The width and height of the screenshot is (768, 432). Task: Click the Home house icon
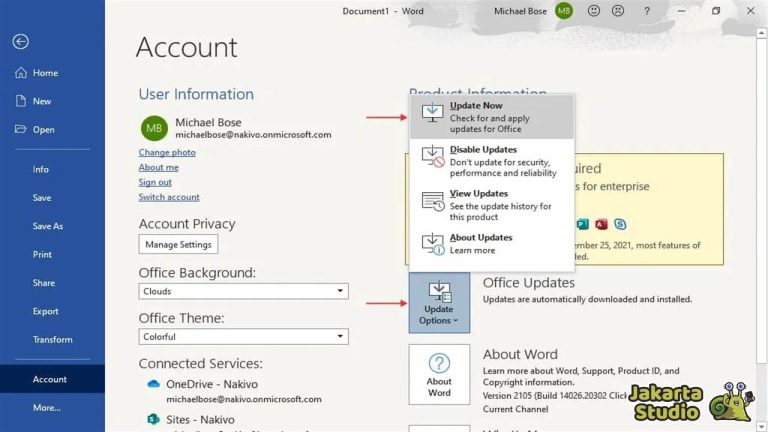[21, 72]
